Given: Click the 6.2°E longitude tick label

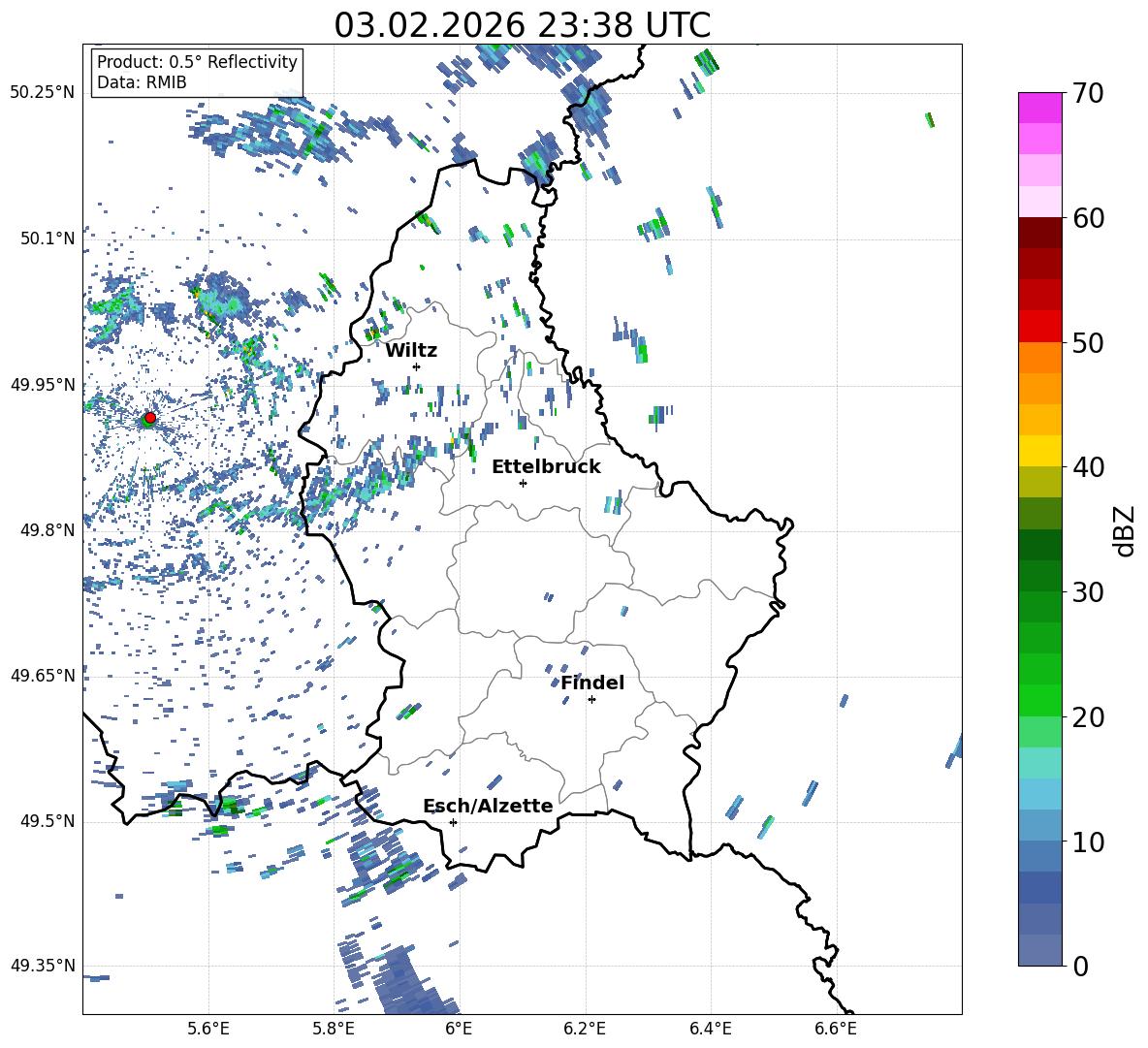Looking at the screenshot, I should click(x=585, y=1028).
